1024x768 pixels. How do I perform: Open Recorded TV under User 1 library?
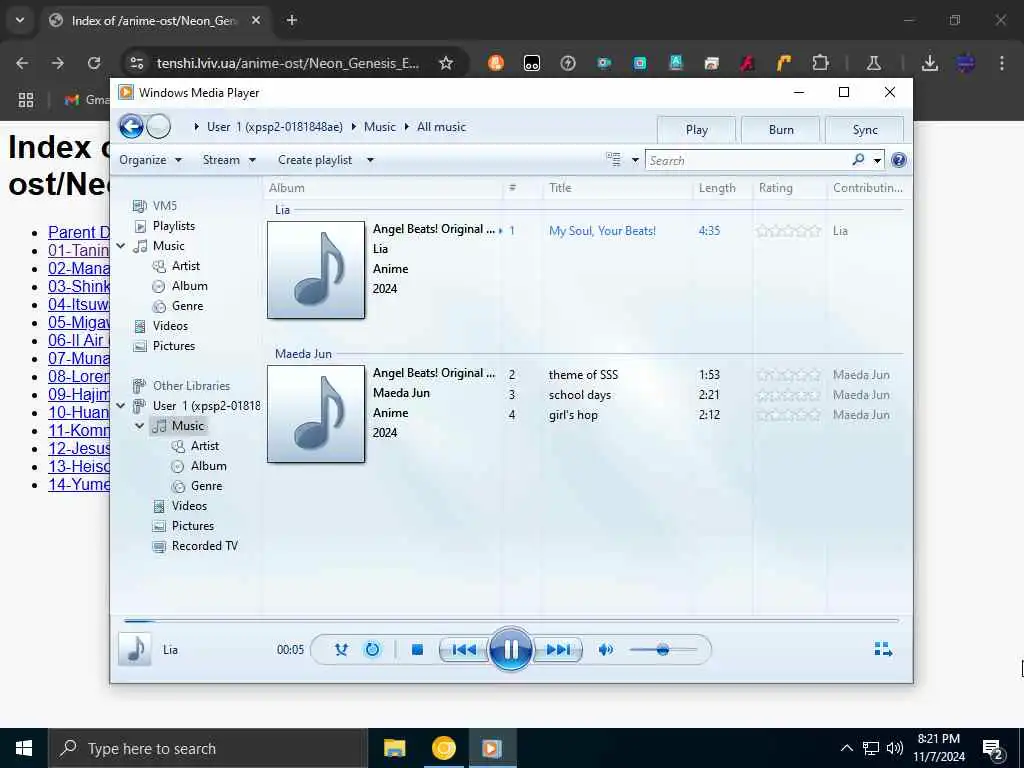click(195, 546)
